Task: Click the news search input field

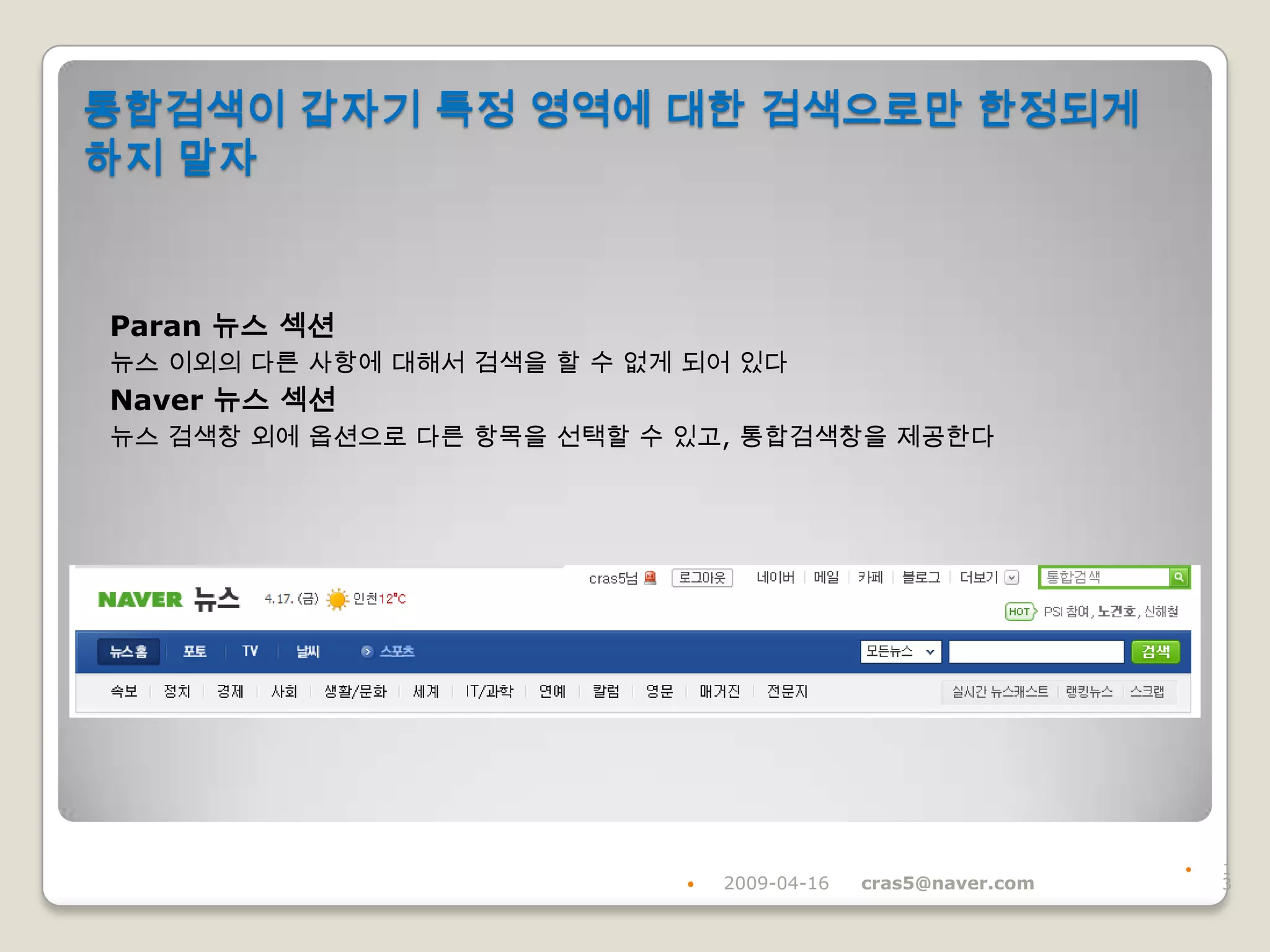Action: coord(1036,651)
